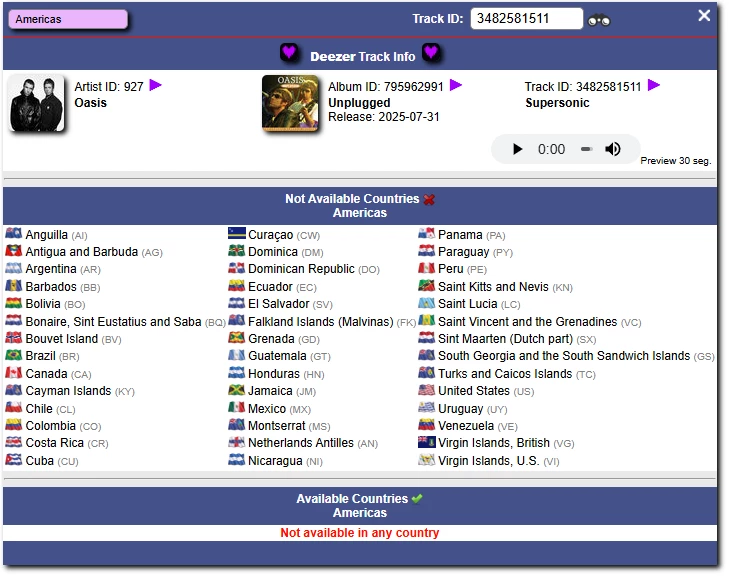Click the Honduras (HN) entry
The width and height of the screenshot is (729, 576).
(x=276, y=373)
